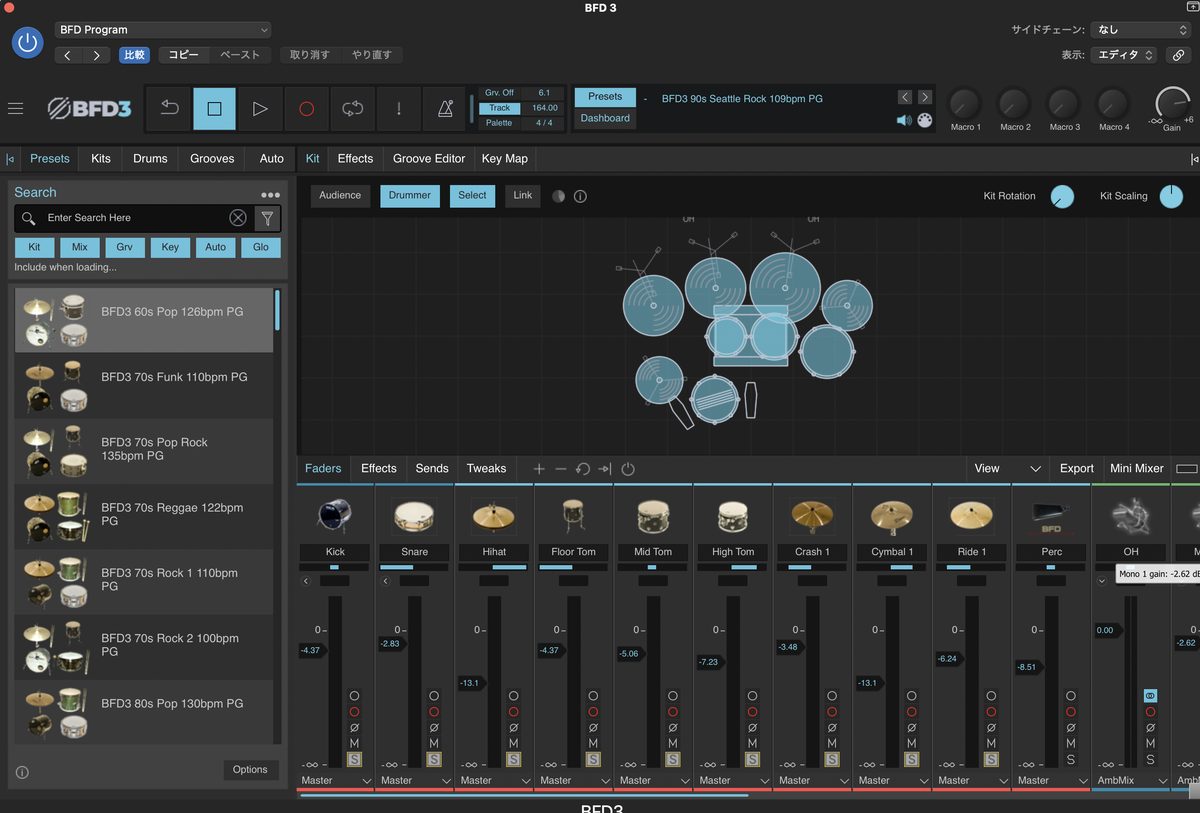Image resolution: width=1200 pixels, height=813 pixels.
Task: Expand Kick channel sub-mics arrow
Action: point(306,581)
